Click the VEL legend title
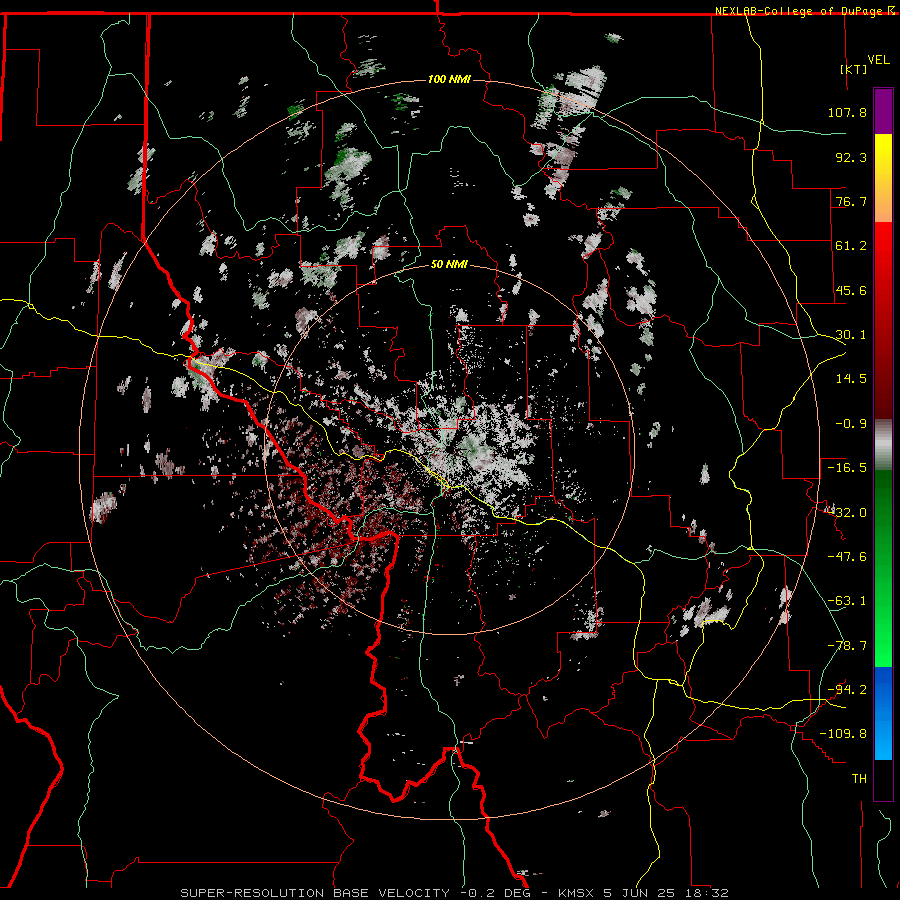 click(x=878, y=60)
